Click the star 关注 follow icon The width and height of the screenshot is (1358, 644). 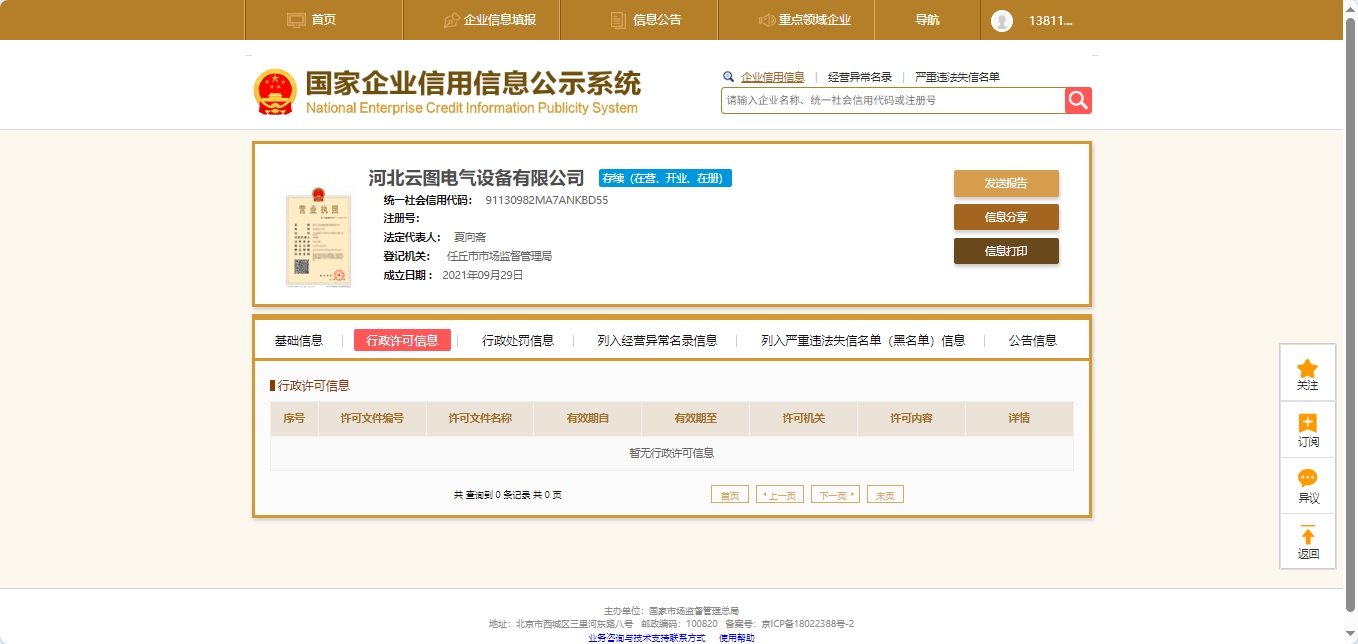tap(1307, 369)
